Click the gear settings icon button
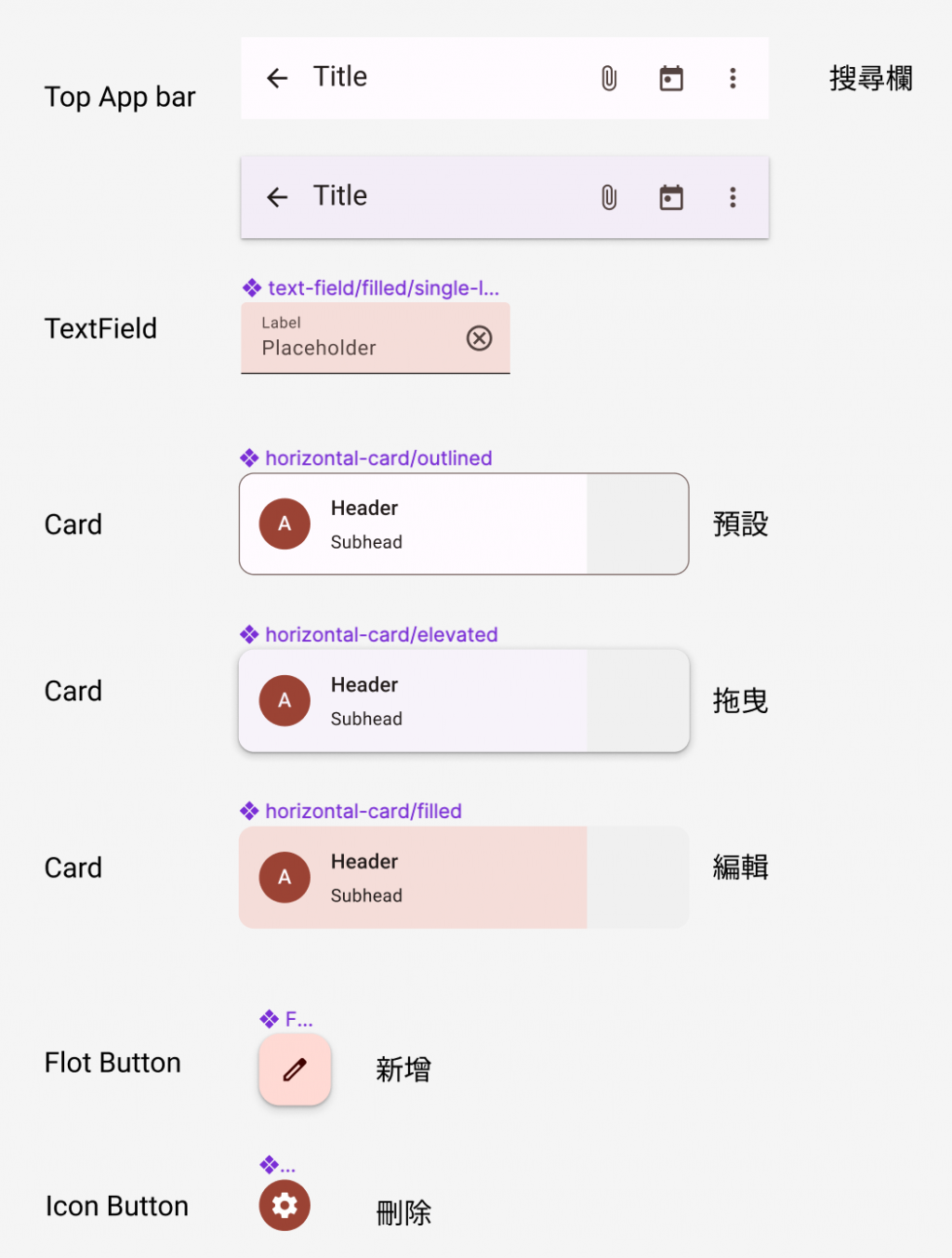 pyautogui.click(x=284, y=1206)
